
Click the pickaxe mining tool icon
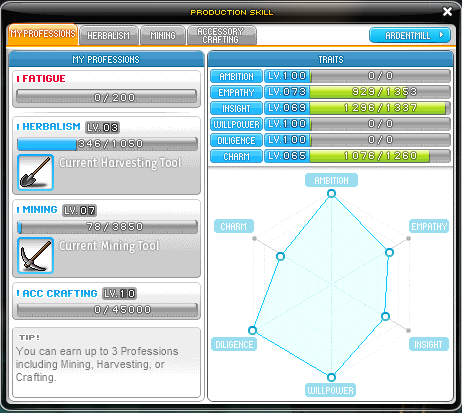tap(35, 255)
